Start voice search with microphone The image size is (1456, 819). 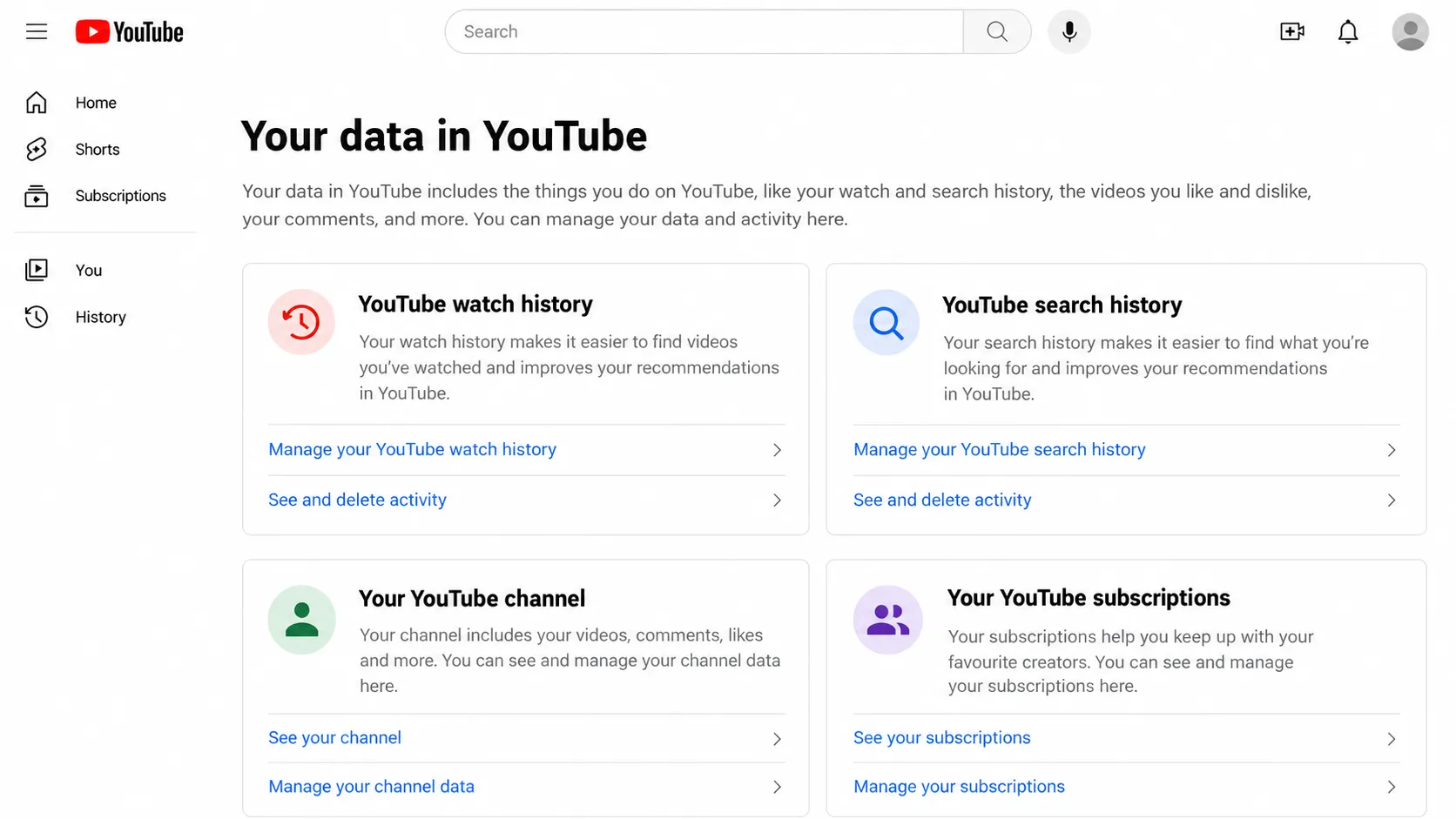click(1069, 32)
